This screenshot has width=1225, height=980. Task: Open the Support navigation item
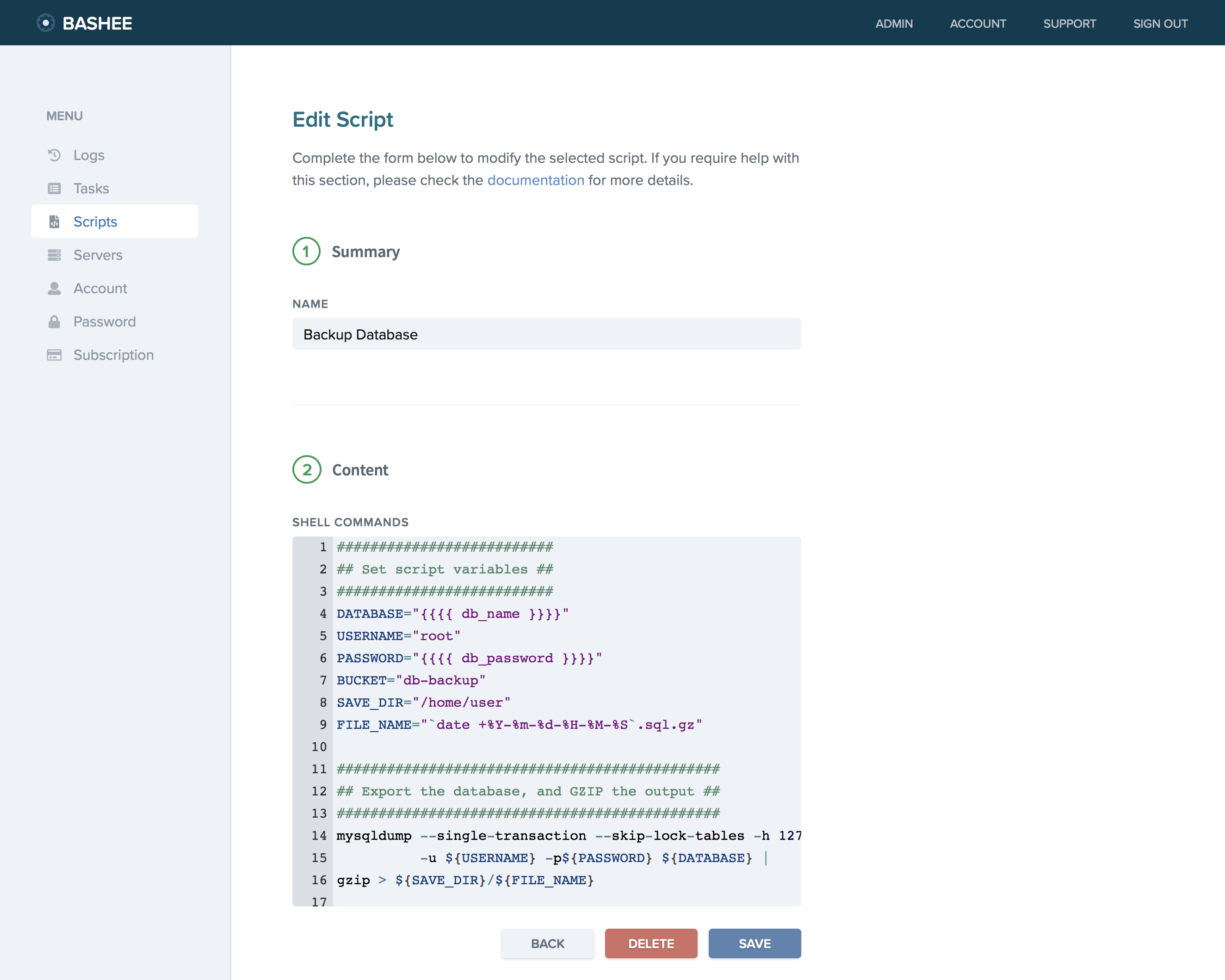1069,24
